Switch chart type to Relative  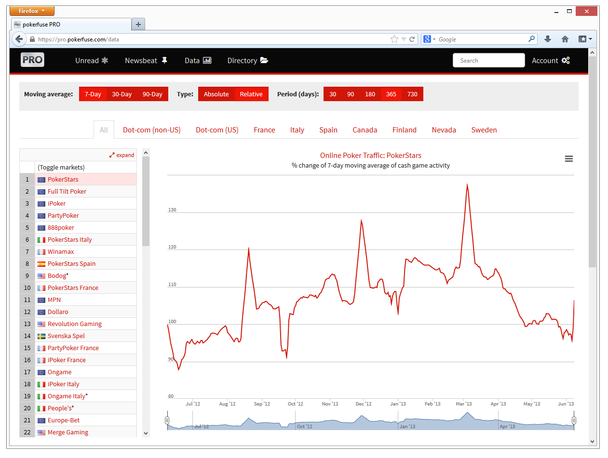[251, 94]
